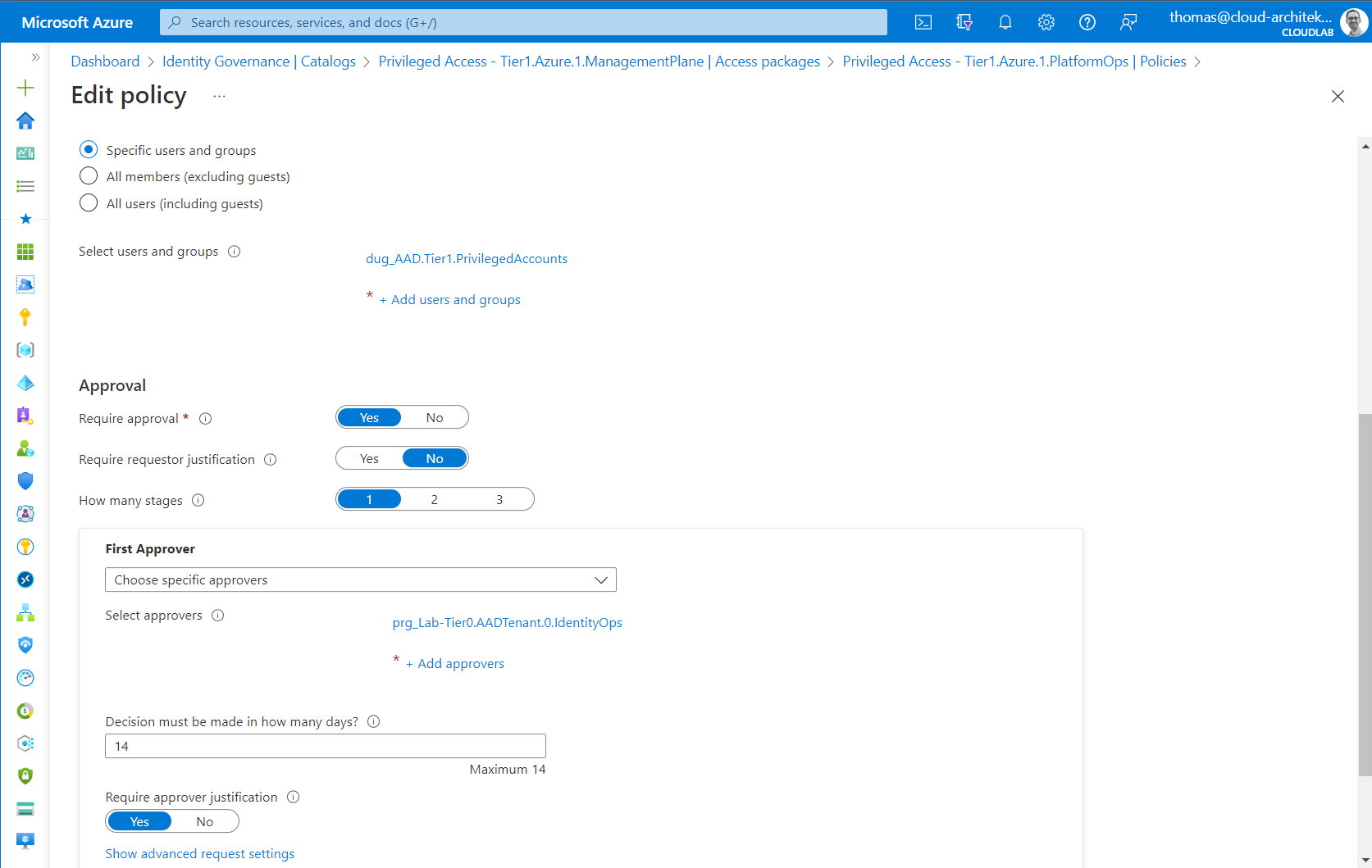Screen dimensions: 1372x868
Task: Click info icon beside Decision days question
Action: pos(374,722)
